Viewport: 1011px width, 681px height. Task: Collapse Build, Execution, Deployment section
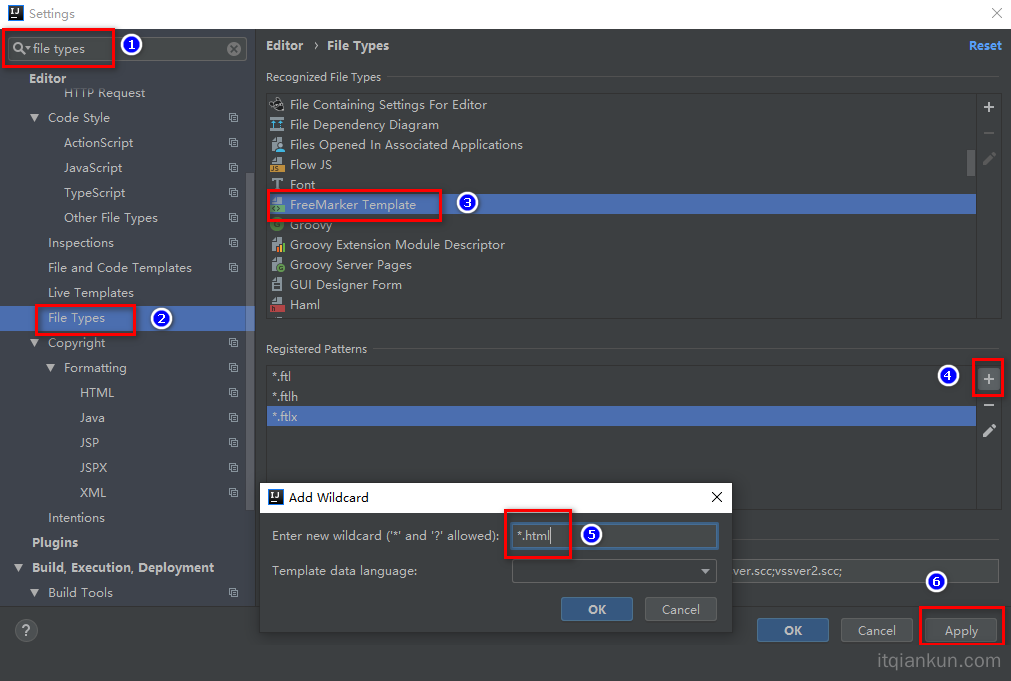pos(19,568)
